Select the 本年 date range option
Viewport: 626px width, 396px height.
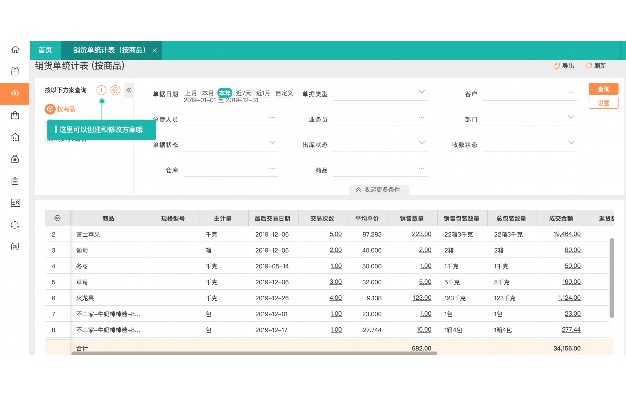coord(225,93)
